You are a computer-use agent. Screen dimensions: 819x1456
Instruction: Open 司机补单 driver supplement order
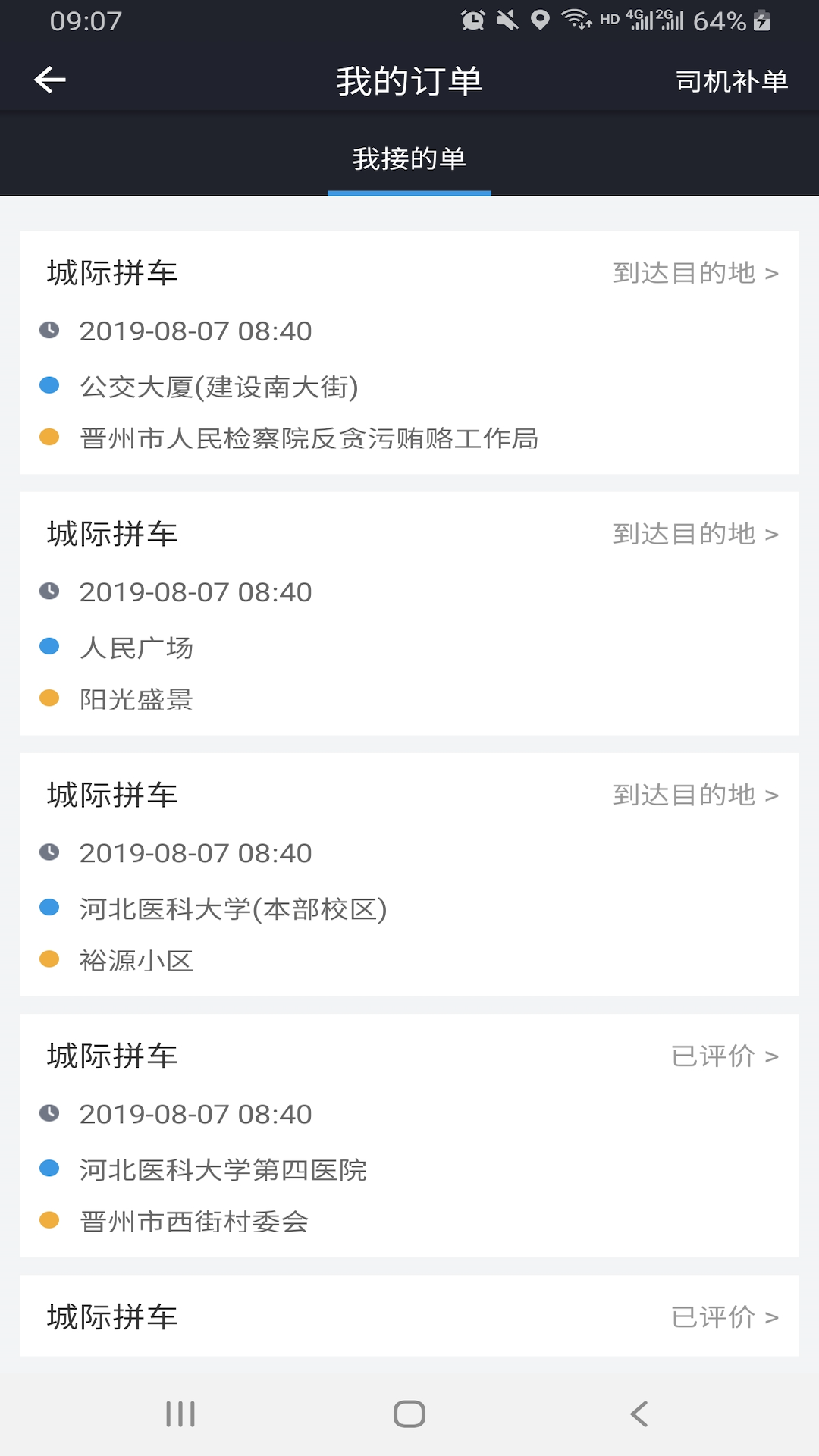tap(731, 81)
